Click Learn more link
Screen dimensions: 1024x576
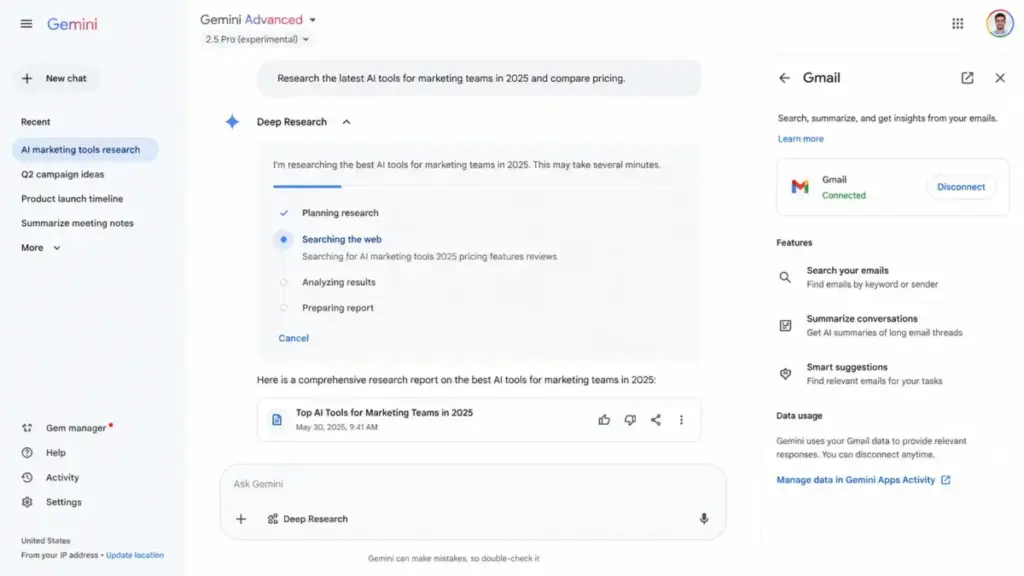[801, 138]
